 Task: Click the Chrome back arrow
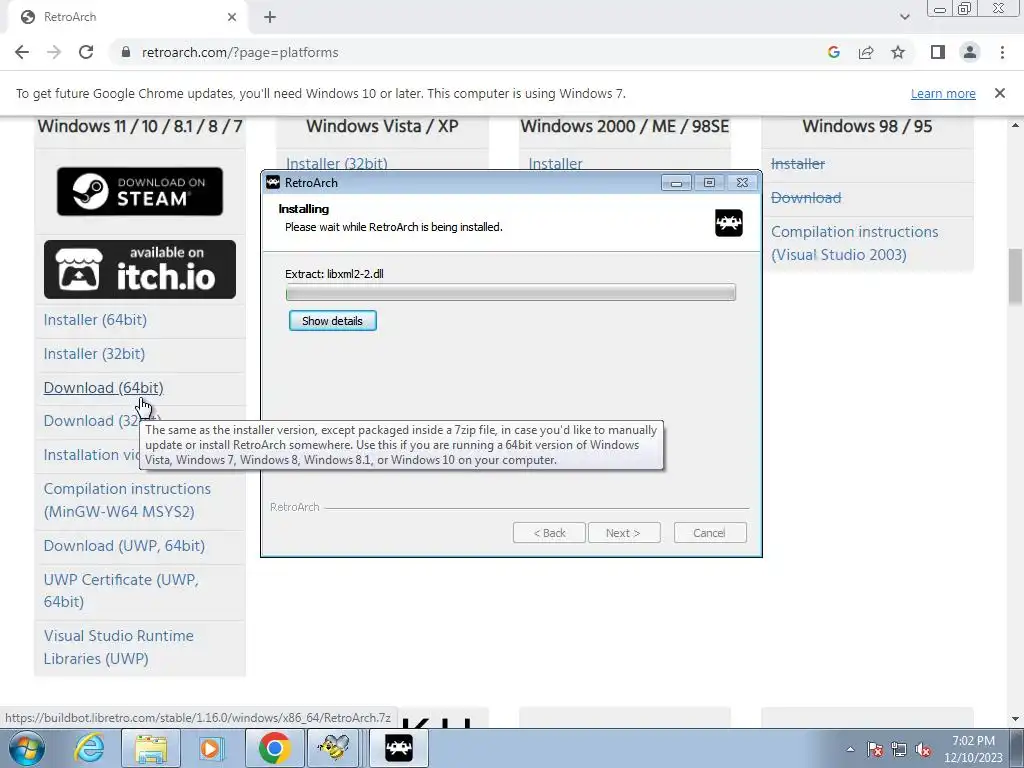pyautogui.click(x=22, y=52)
